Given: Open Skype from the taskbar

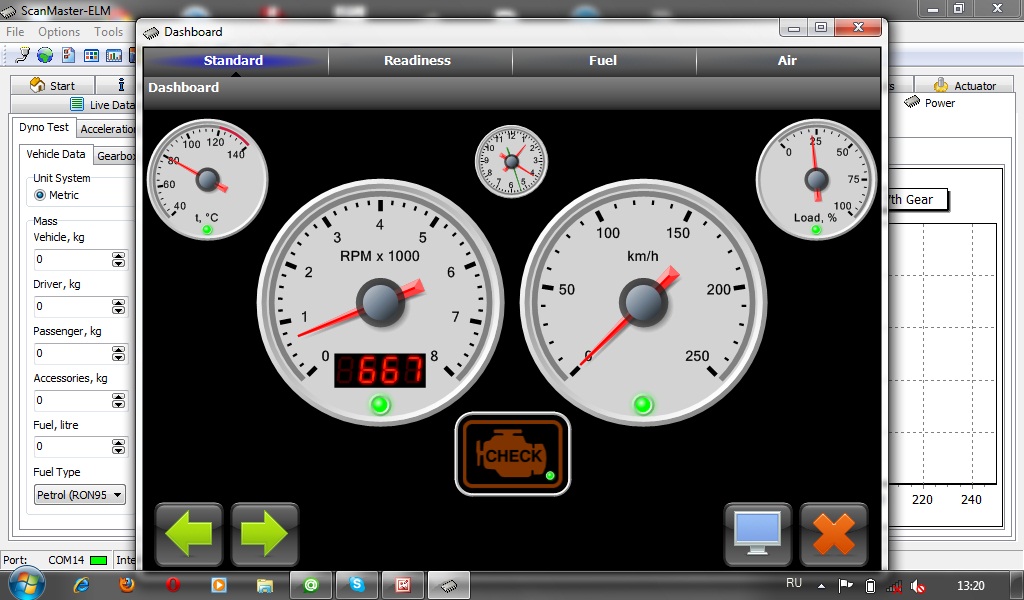Looking at the screenshot, I should pos(356,584).
